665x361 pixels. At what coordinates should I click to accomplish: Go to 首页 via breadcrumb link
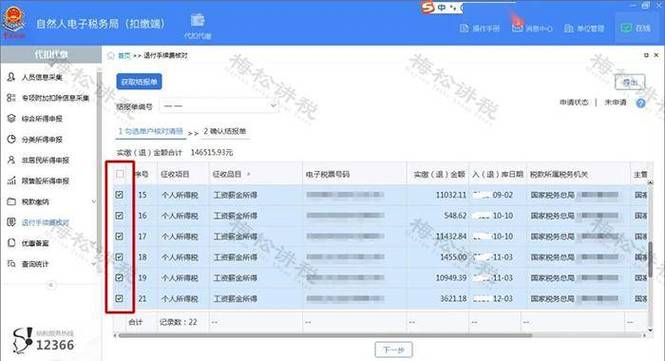tap(124, 56)
